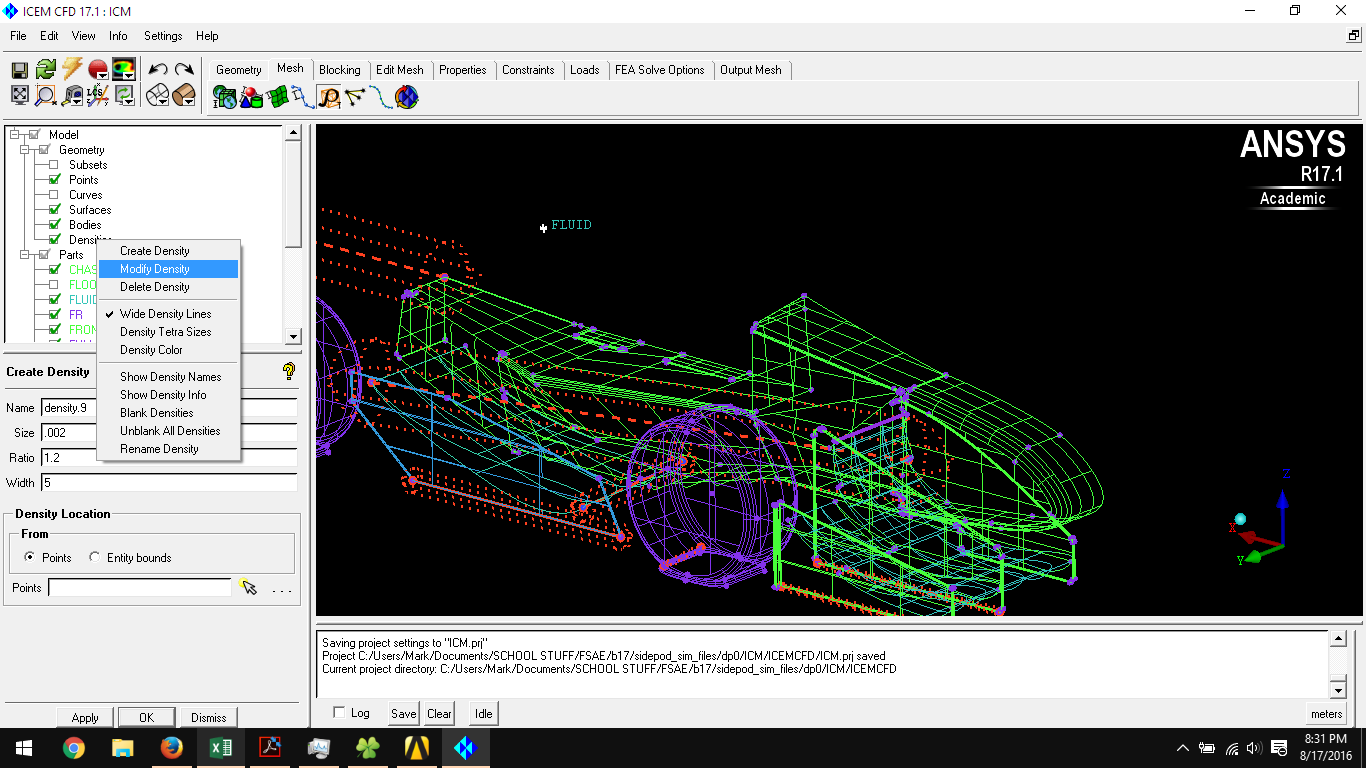The image size is (1366, 768).
Task: Click the Surface Mesh Setup icon
Action: (x=277, y=97)
